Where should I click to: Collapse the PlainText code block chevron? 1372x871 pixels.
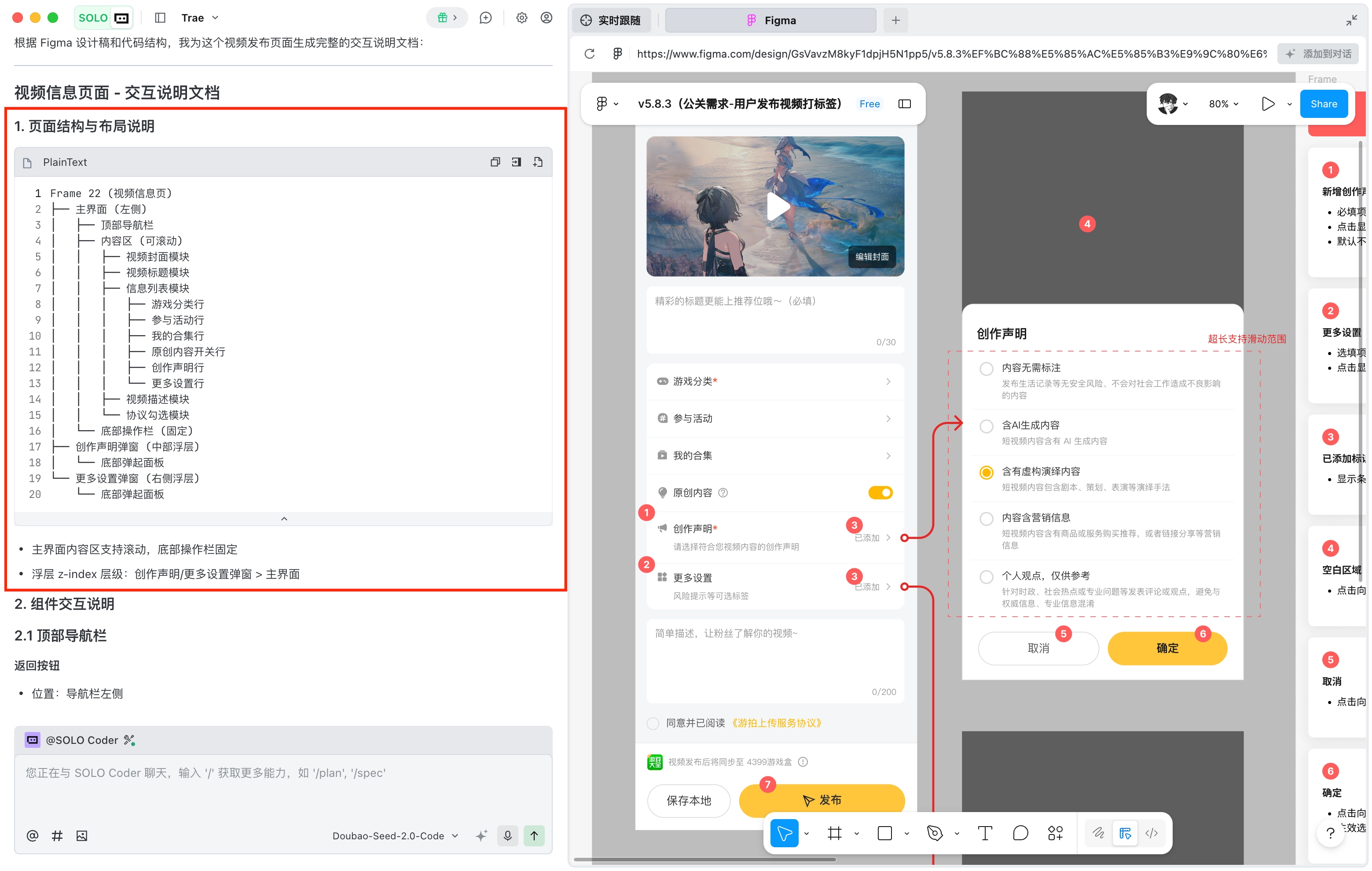point(284,518)
